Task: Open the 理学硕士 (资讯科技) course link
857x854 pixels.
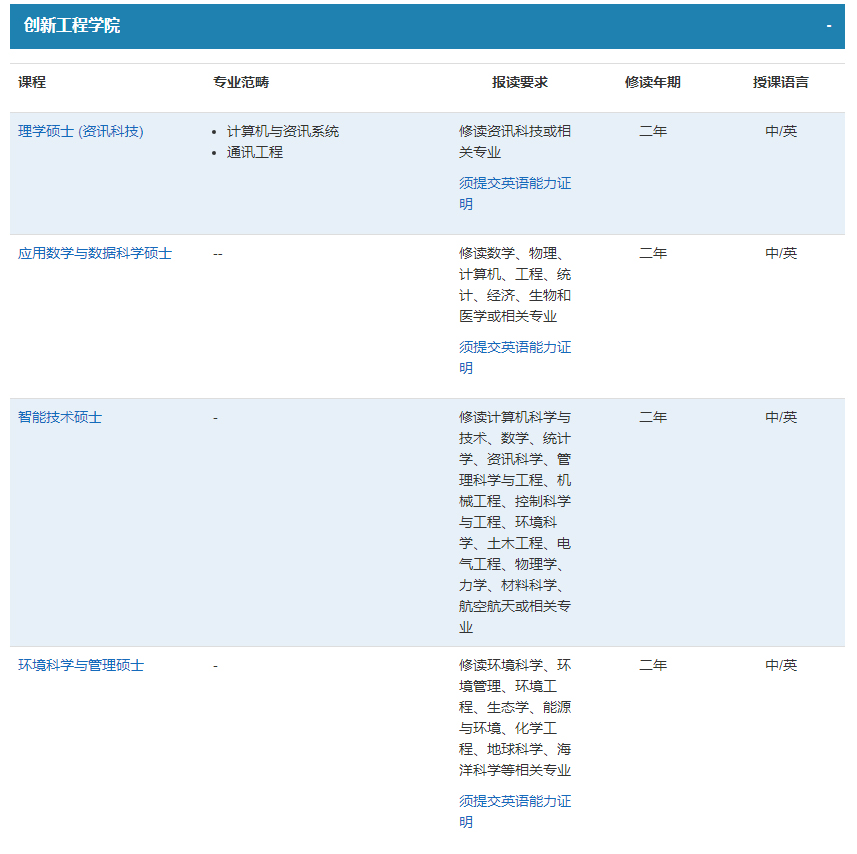Action: coord(81,131)
